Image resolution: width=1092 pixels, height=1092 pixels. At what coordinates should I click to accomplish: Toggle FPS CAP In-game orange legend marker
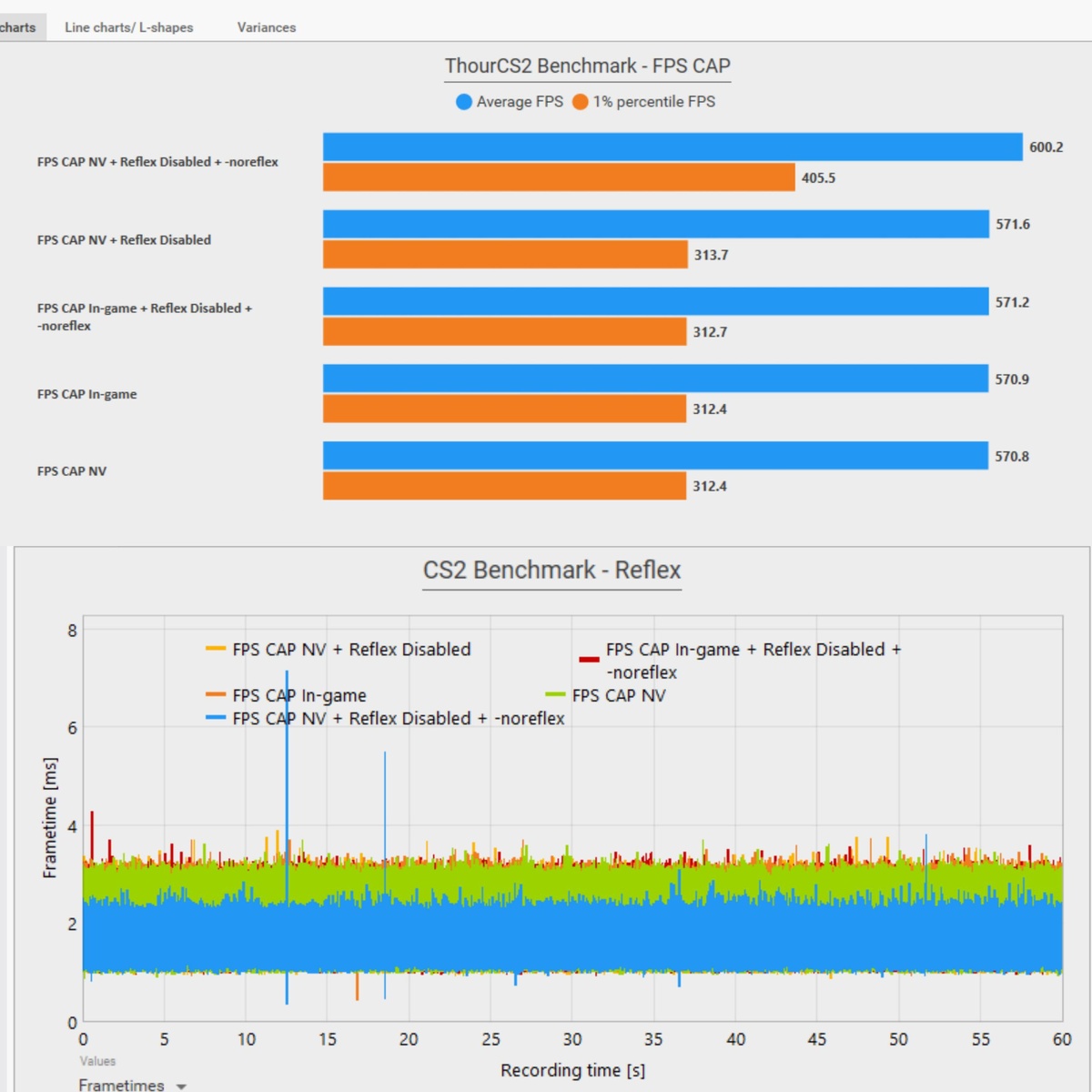click(216, 695)
